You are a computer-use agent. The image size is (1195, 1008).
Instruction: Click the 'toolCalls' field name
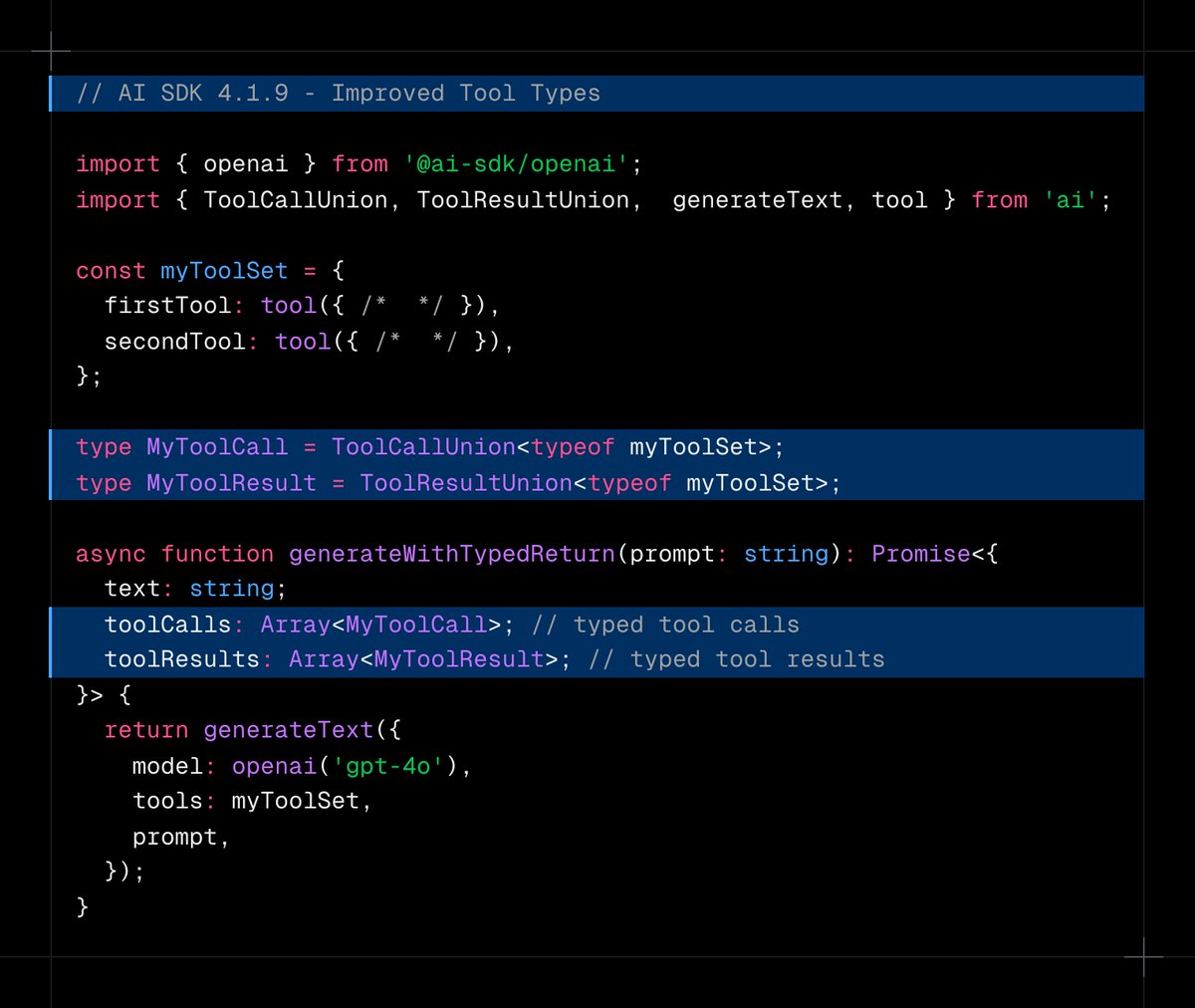tap(167, 625)
